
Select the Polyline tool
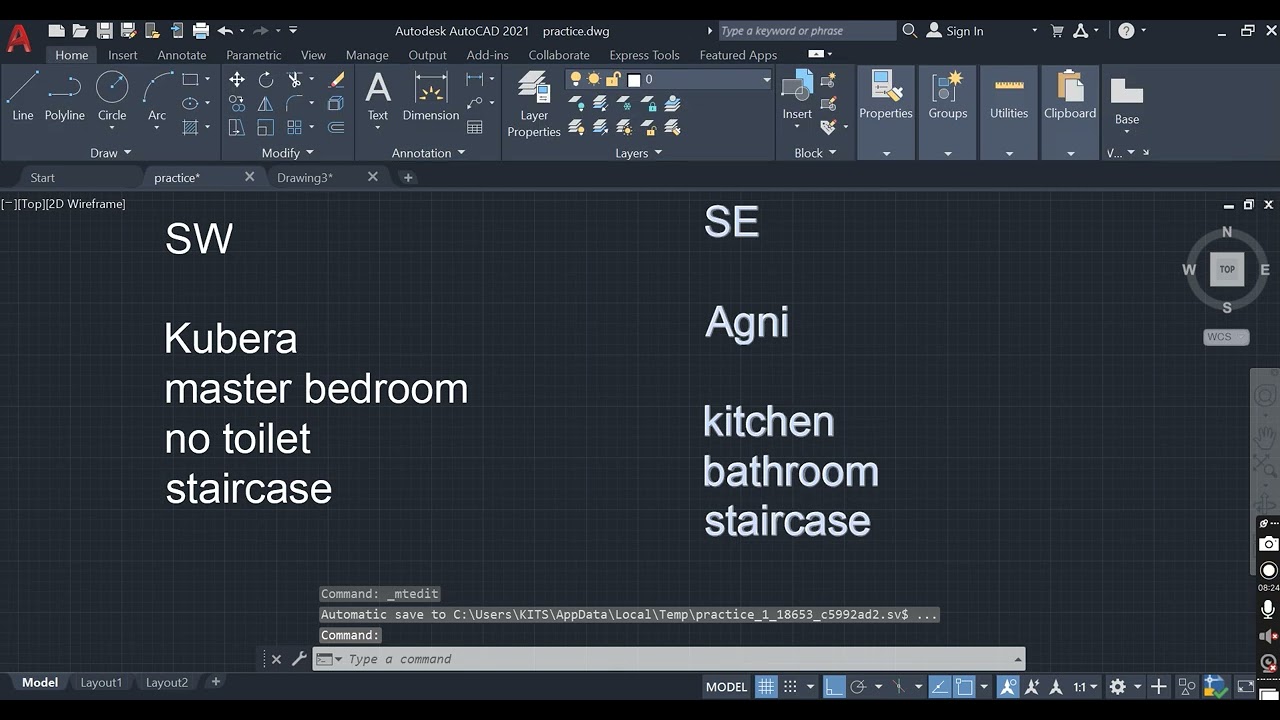[64, 96]
